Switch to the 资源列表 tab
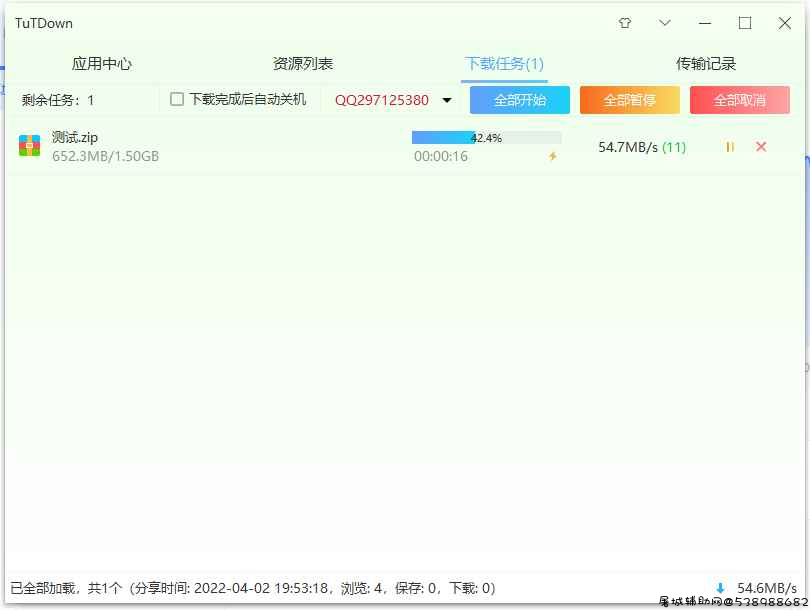Screen dimensions: 810x610 (303, 64)
